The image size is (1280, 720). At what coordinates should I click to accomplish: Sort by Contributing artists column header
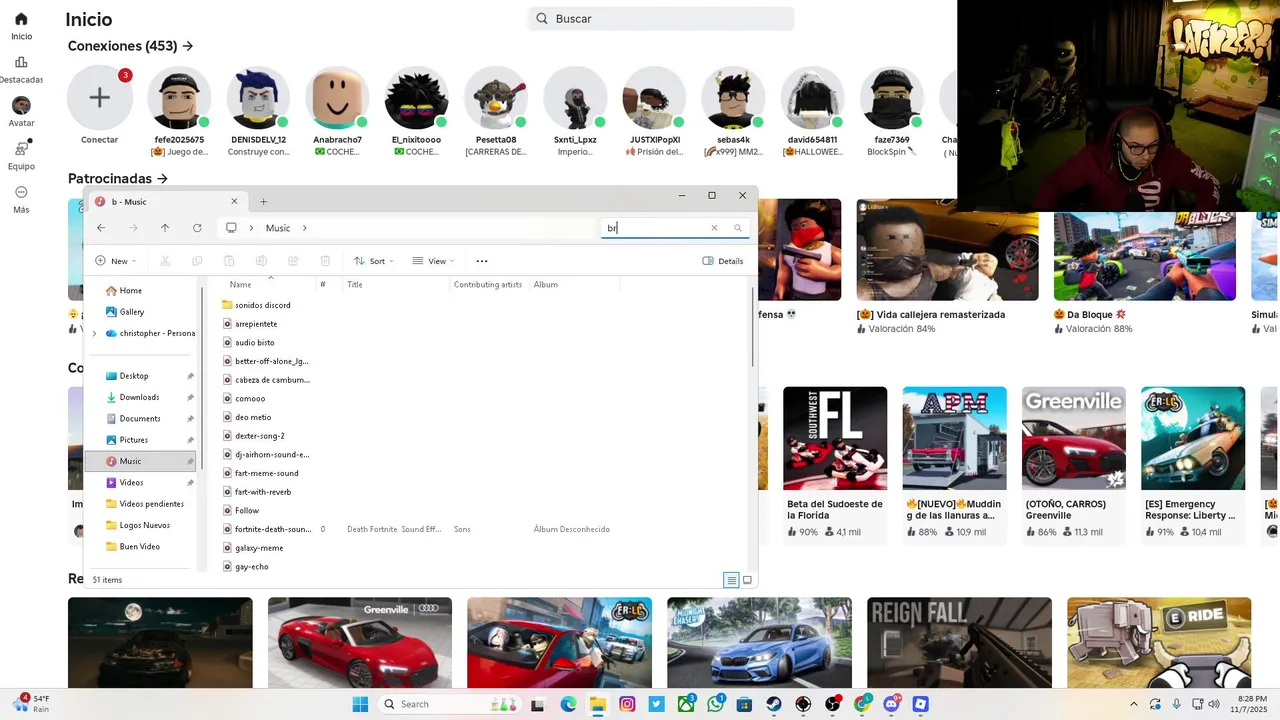click(x=489, y=285)
